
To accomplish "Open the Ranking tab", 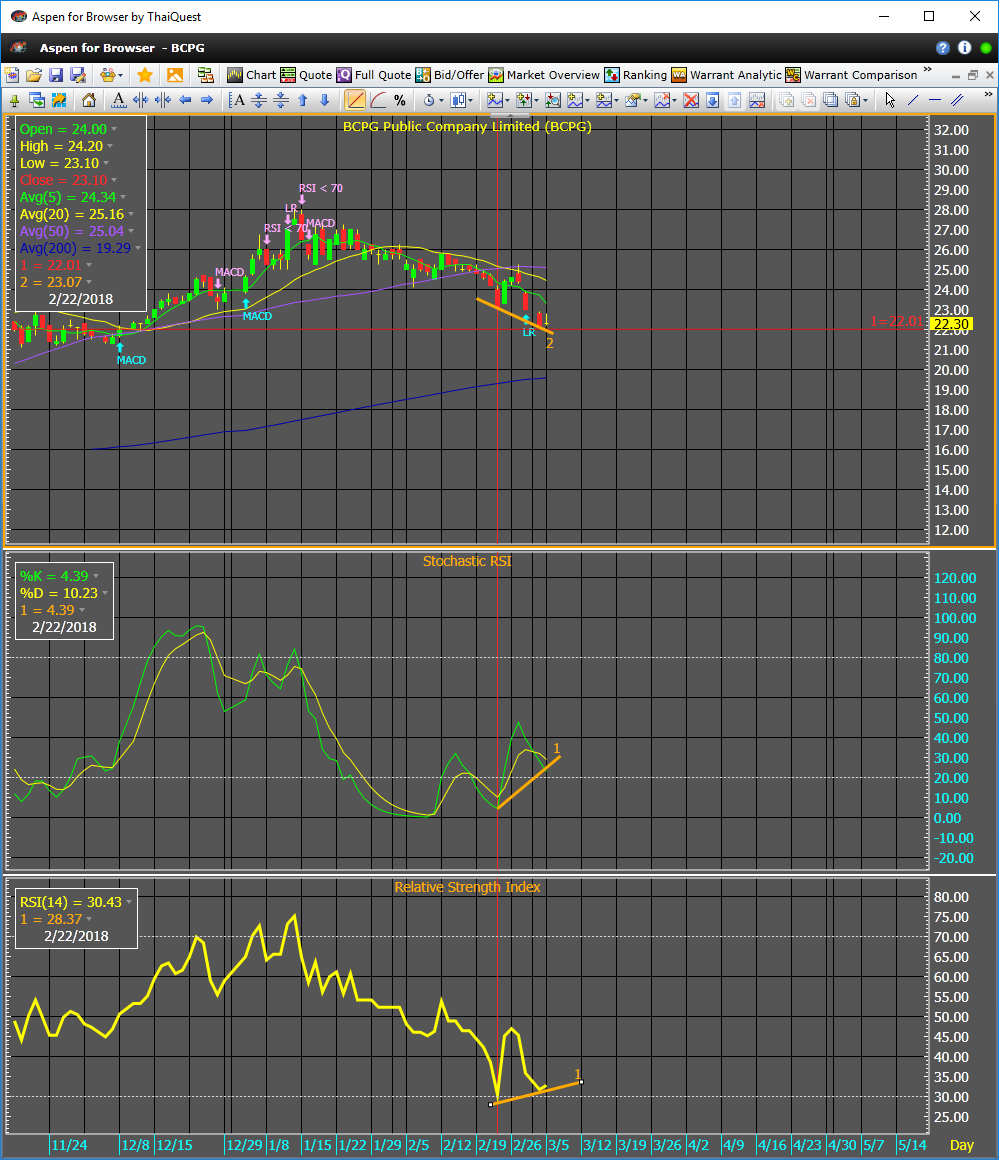I will pos(636,75).
